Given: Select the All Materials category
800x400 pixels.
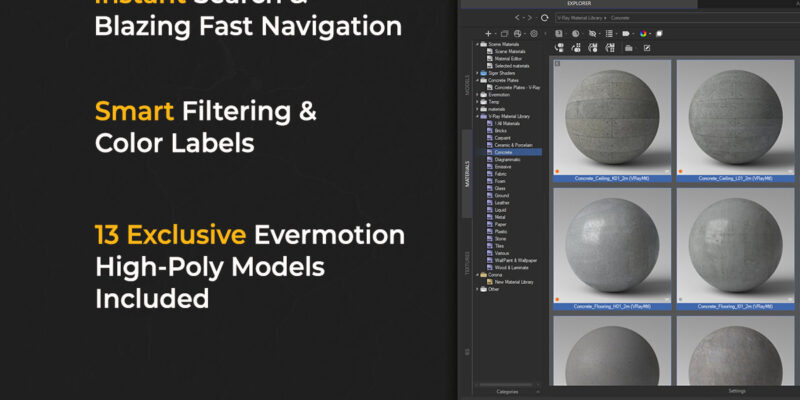Looking at the screenshot, I should 507,123.
